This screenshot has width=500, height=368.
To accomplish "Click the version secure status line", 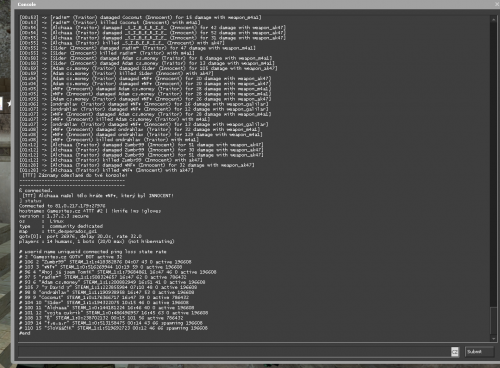I will (54, 216).
